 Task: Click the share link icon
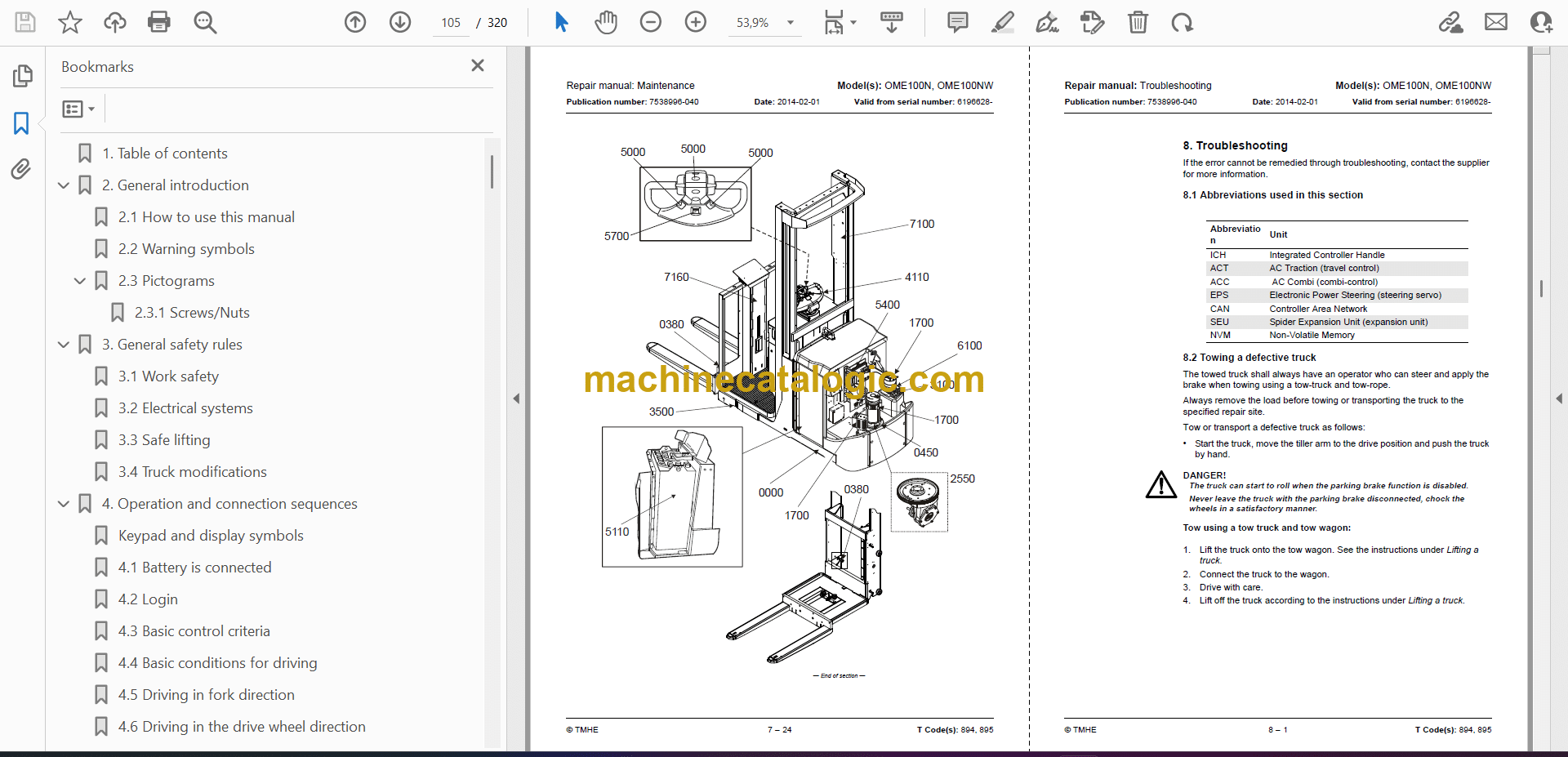pos(1451,22)
